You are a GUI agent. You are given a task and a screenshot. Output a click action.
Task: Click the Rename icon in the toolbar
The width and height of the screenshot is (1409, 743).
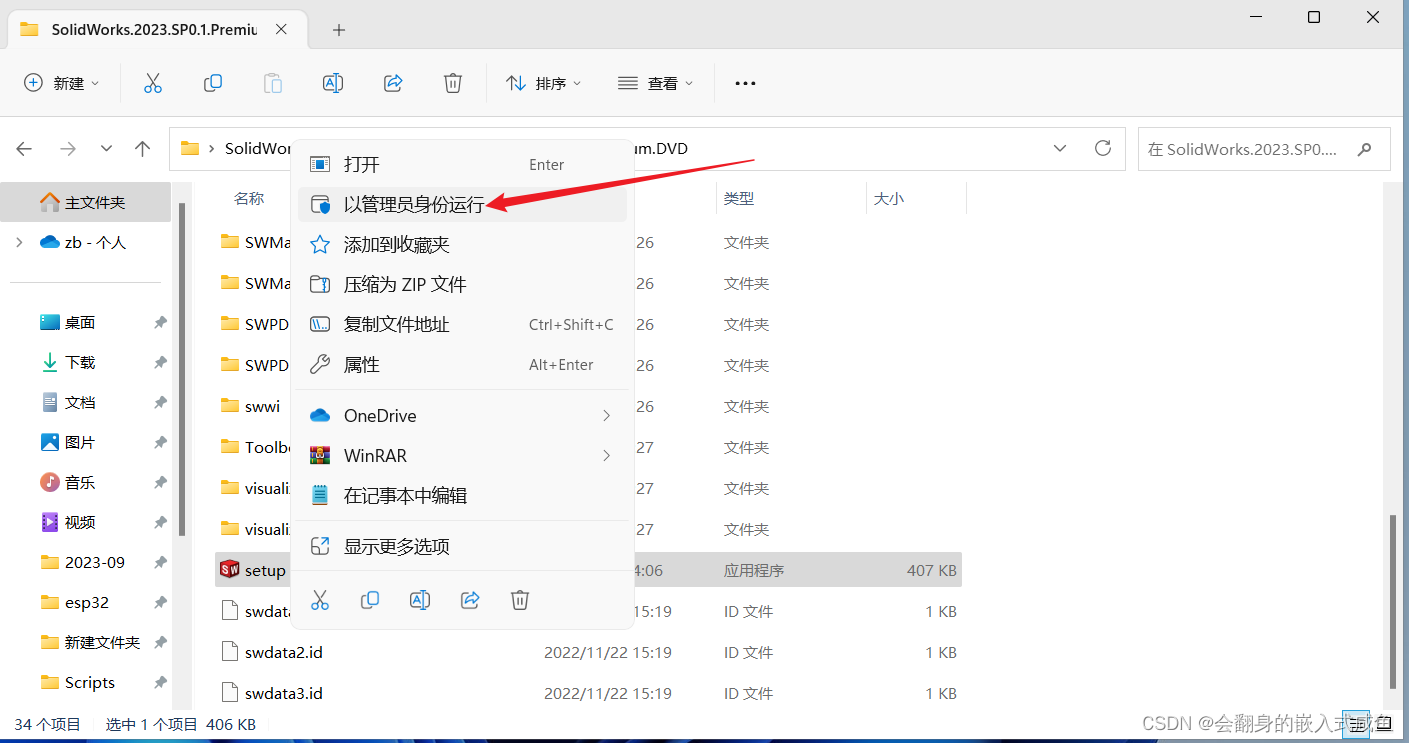click(333, 84)
